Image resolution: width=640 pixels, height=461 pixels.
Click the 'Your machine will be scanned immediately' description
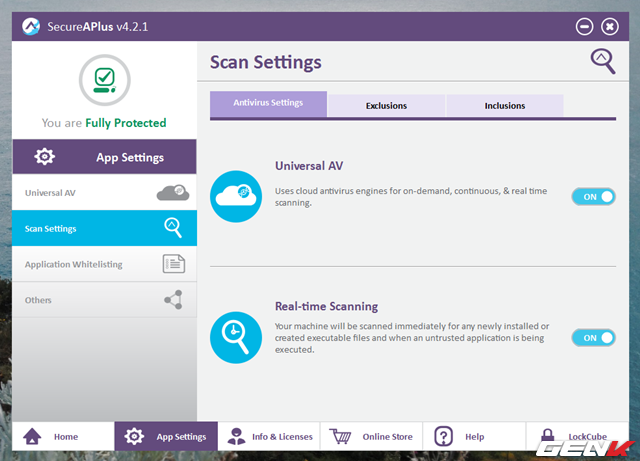[412, 338]
